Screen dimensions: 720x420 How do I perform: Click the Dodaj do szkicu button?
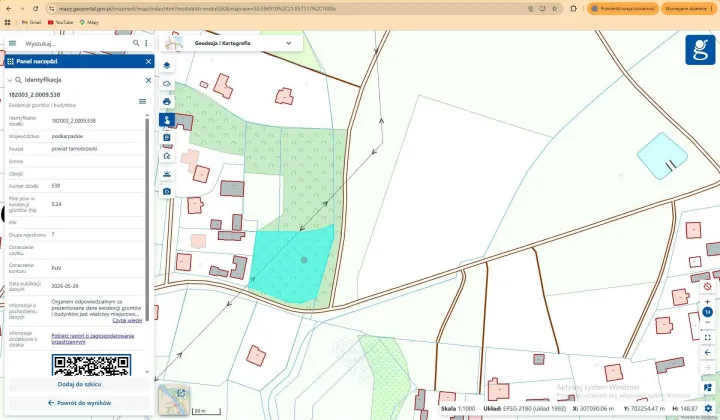(x=79, y=384)
